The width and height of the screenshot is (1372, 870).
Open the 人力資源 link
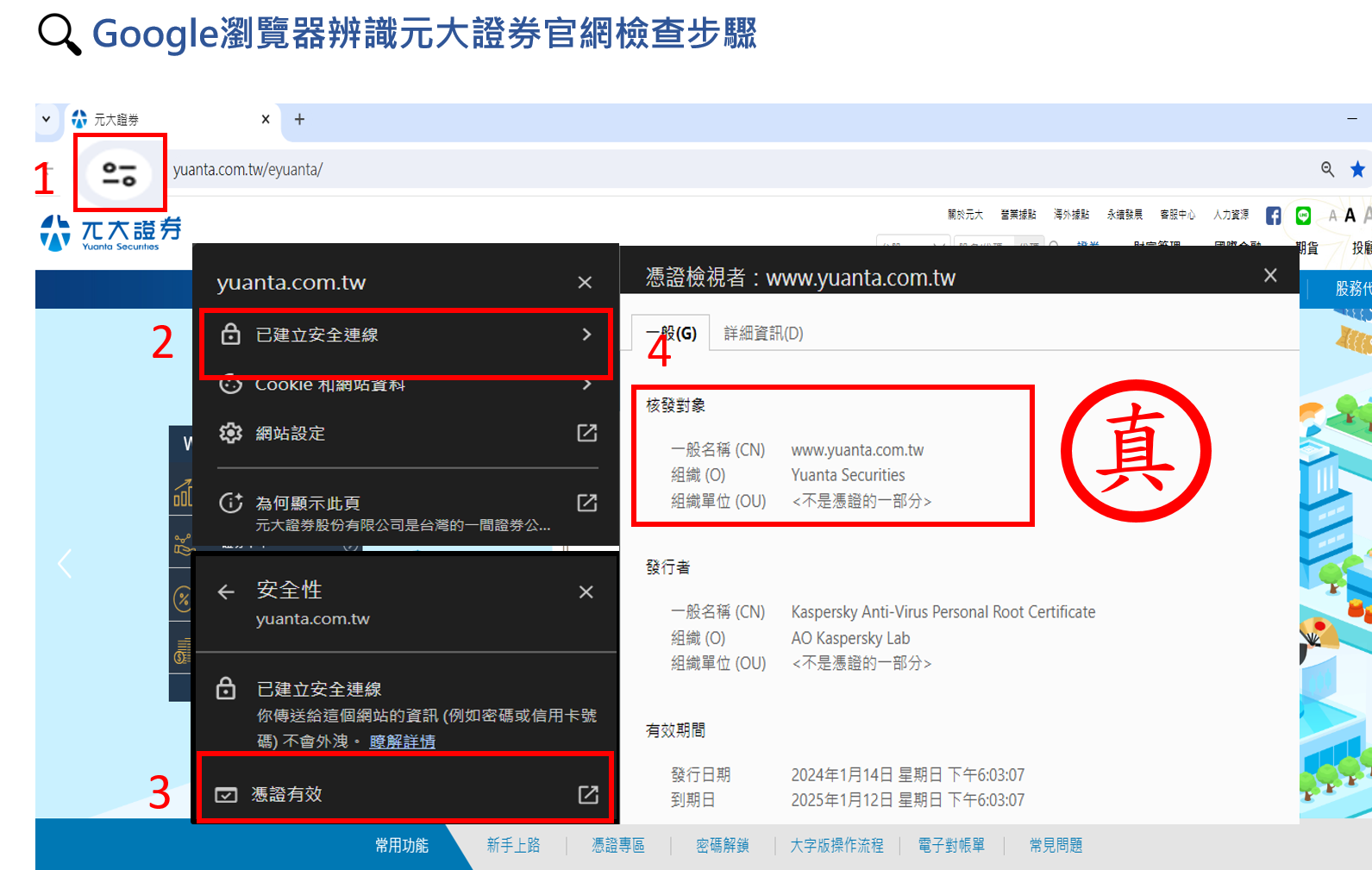pyautogui.click(x=1231, y=215)
